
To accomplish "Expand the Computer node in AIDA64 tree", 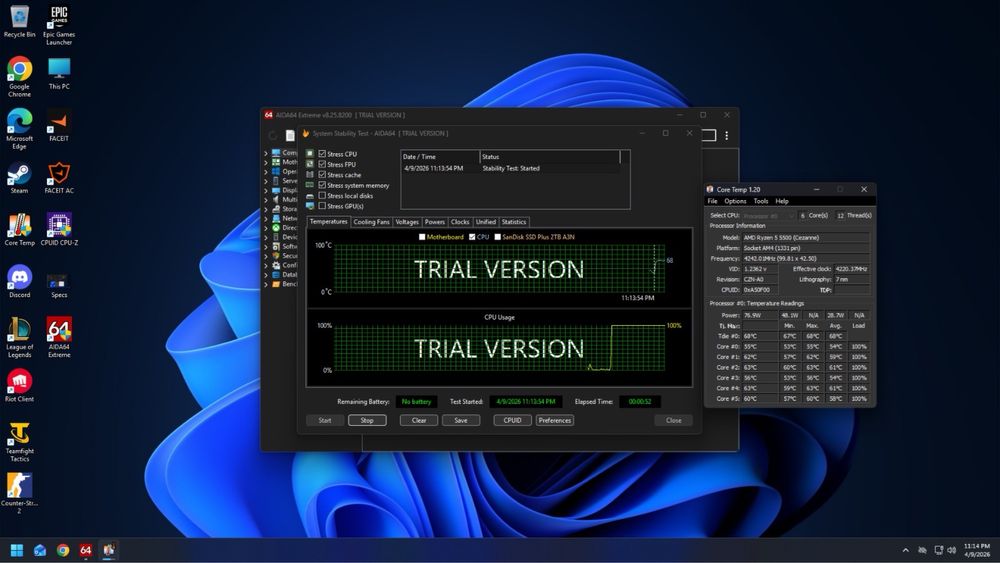I will click(266, 153).
